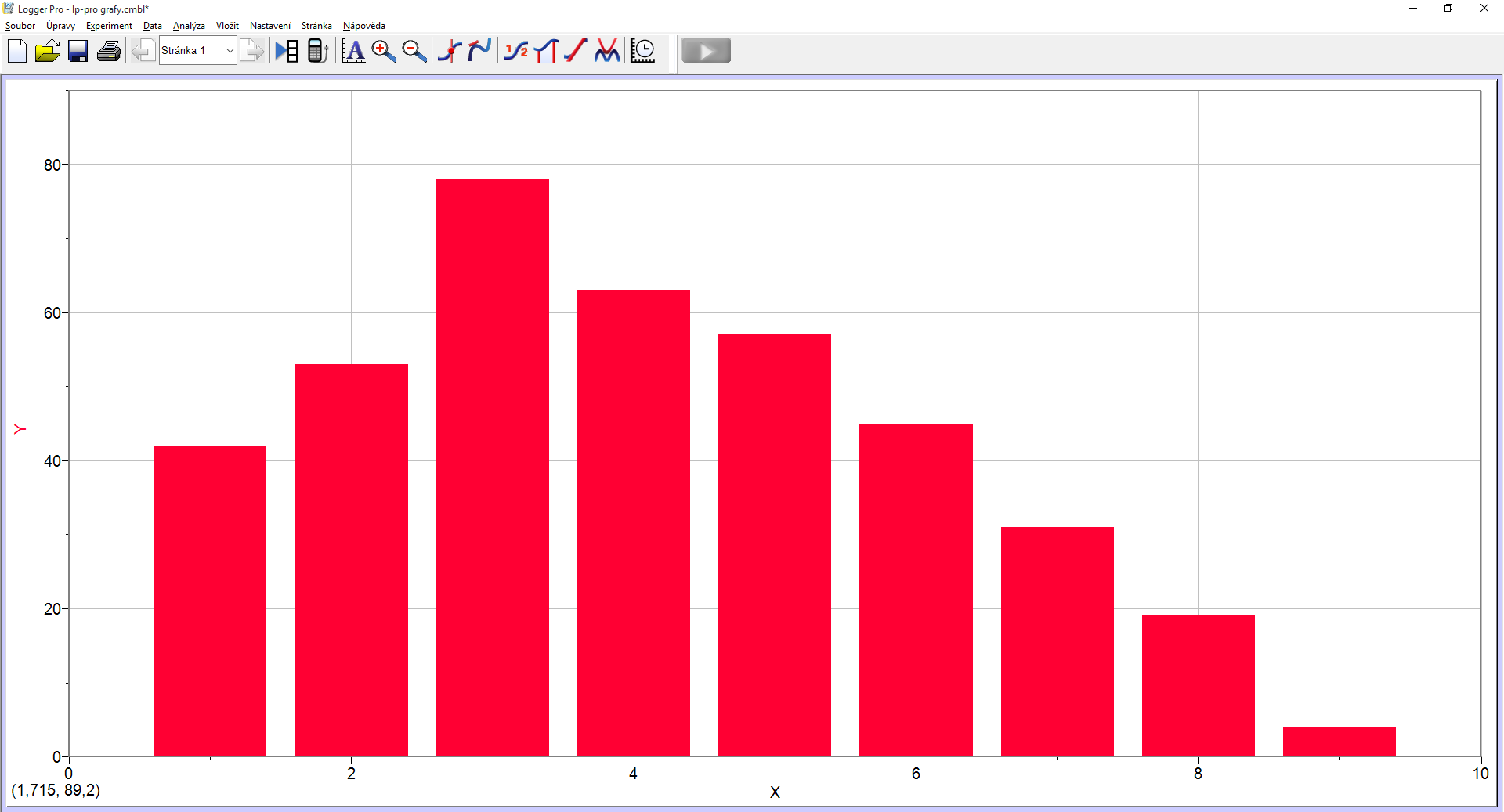This screenshot has width=1504, height=812.
Task: Open the Stránka menu
Action: click(316, 26)
